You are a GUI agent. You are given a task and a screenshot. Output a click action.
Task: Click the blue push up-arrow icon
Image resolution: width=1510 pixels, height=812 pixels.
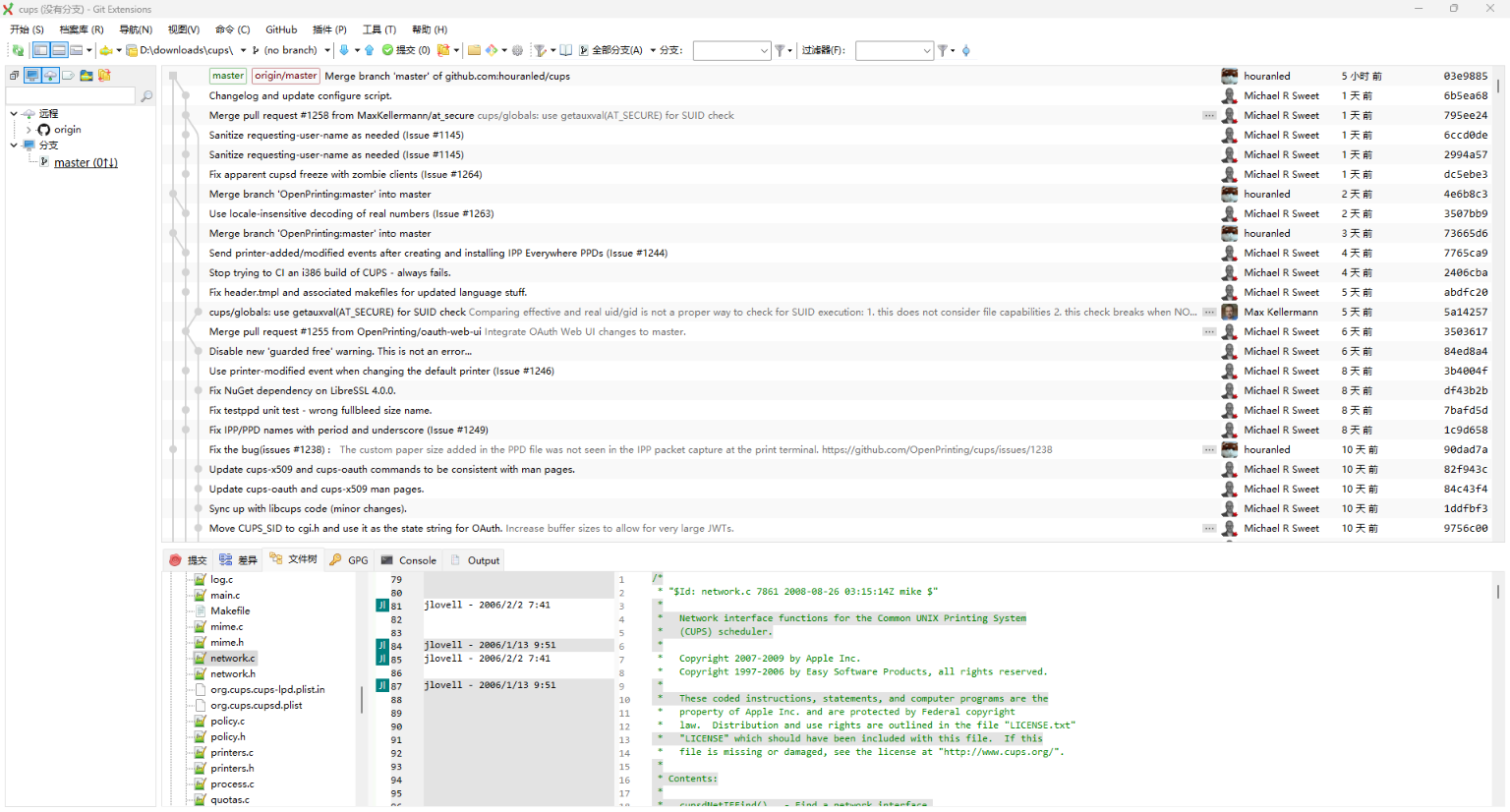pos(370,50)
